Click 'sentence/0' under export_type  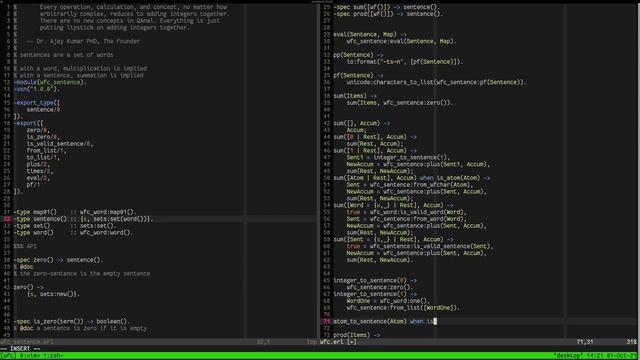point(44,109)
